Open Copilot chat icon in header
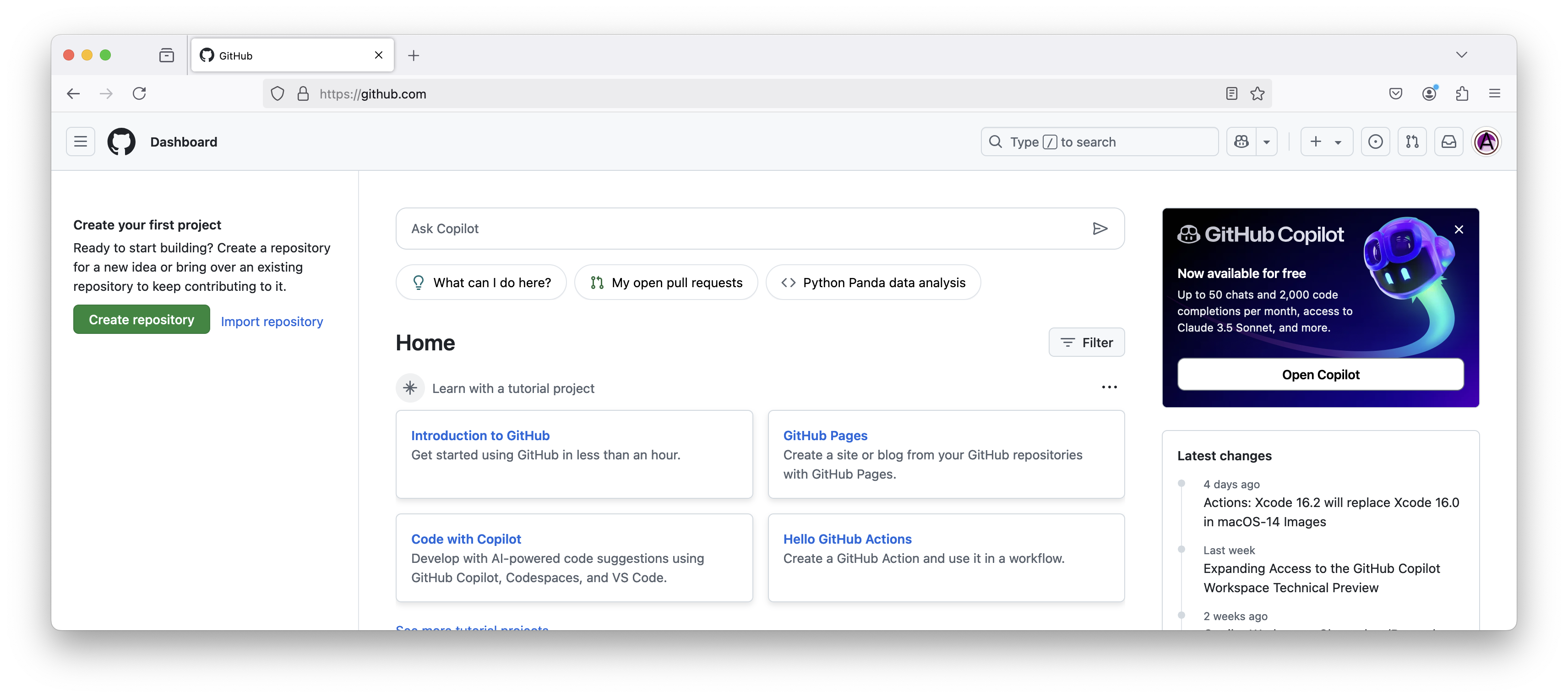This screenshot has width=1568, height=698. pos(1242,142)
